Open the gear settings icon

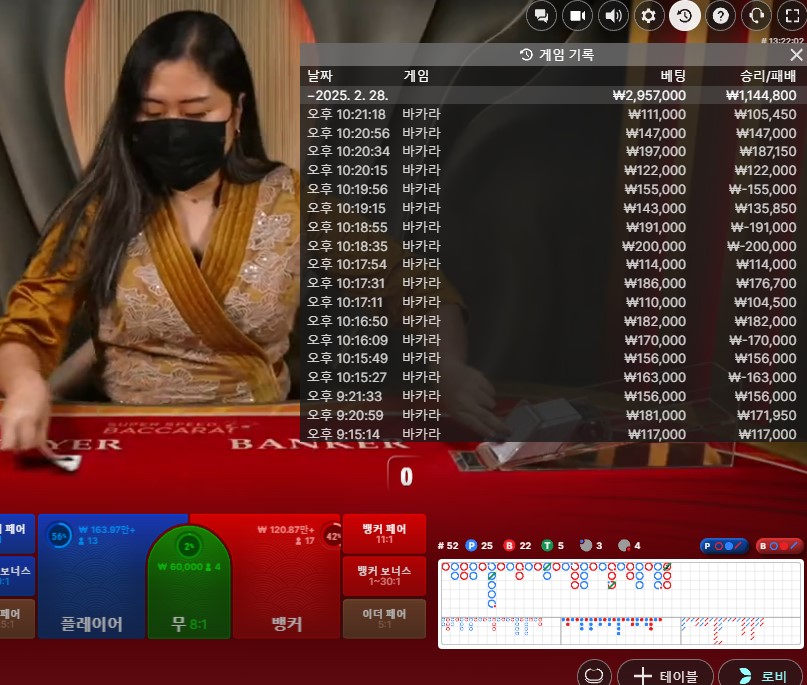tap(649, 15)
